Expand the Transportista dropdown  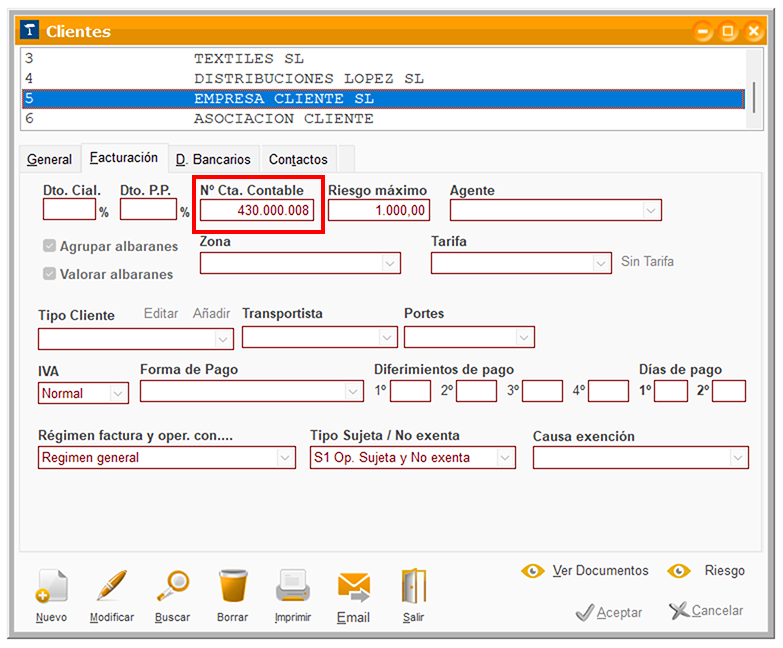(x=387, y=337)
